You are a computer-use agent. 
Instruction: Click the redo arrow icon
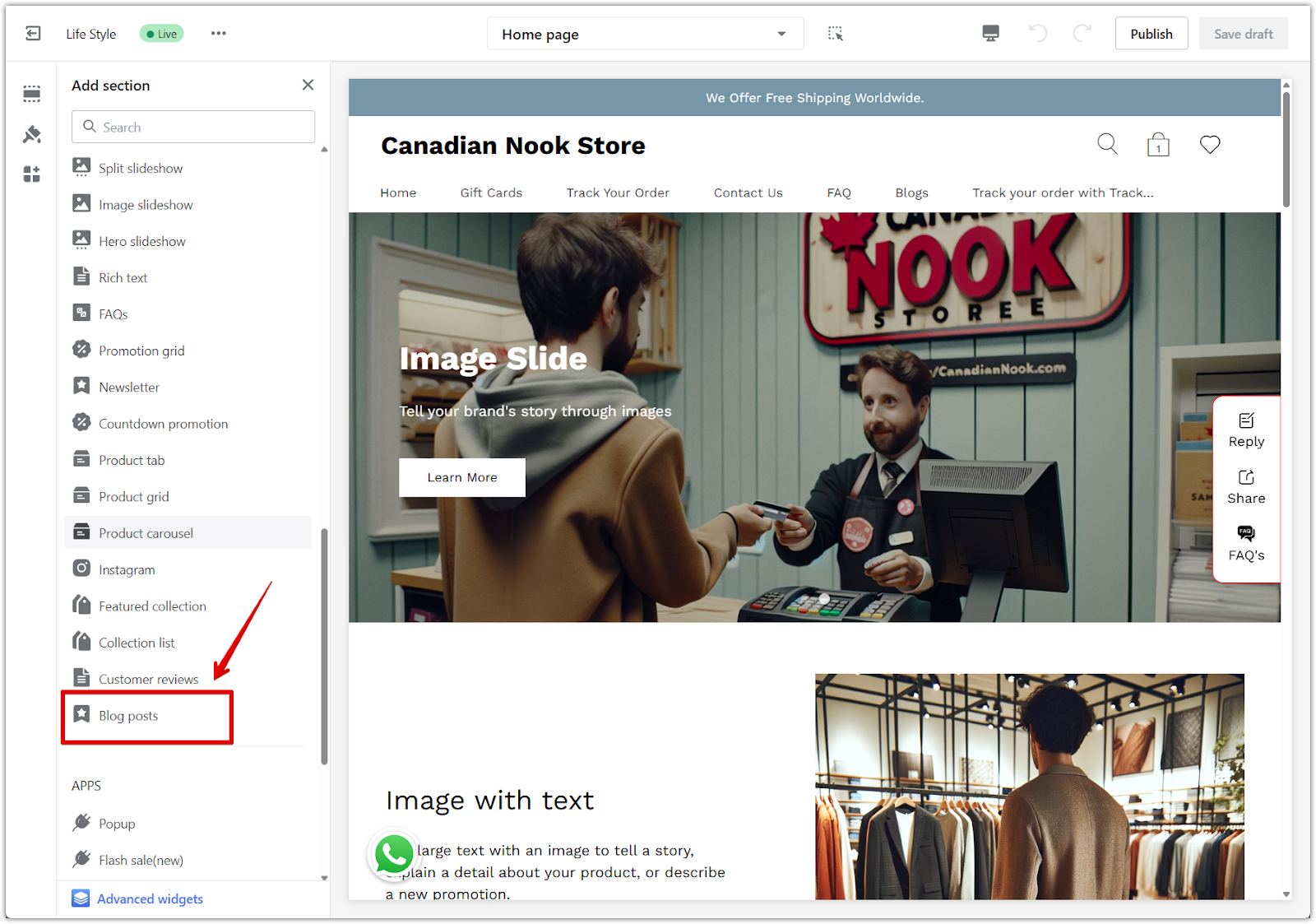[x=1082, y=34]
